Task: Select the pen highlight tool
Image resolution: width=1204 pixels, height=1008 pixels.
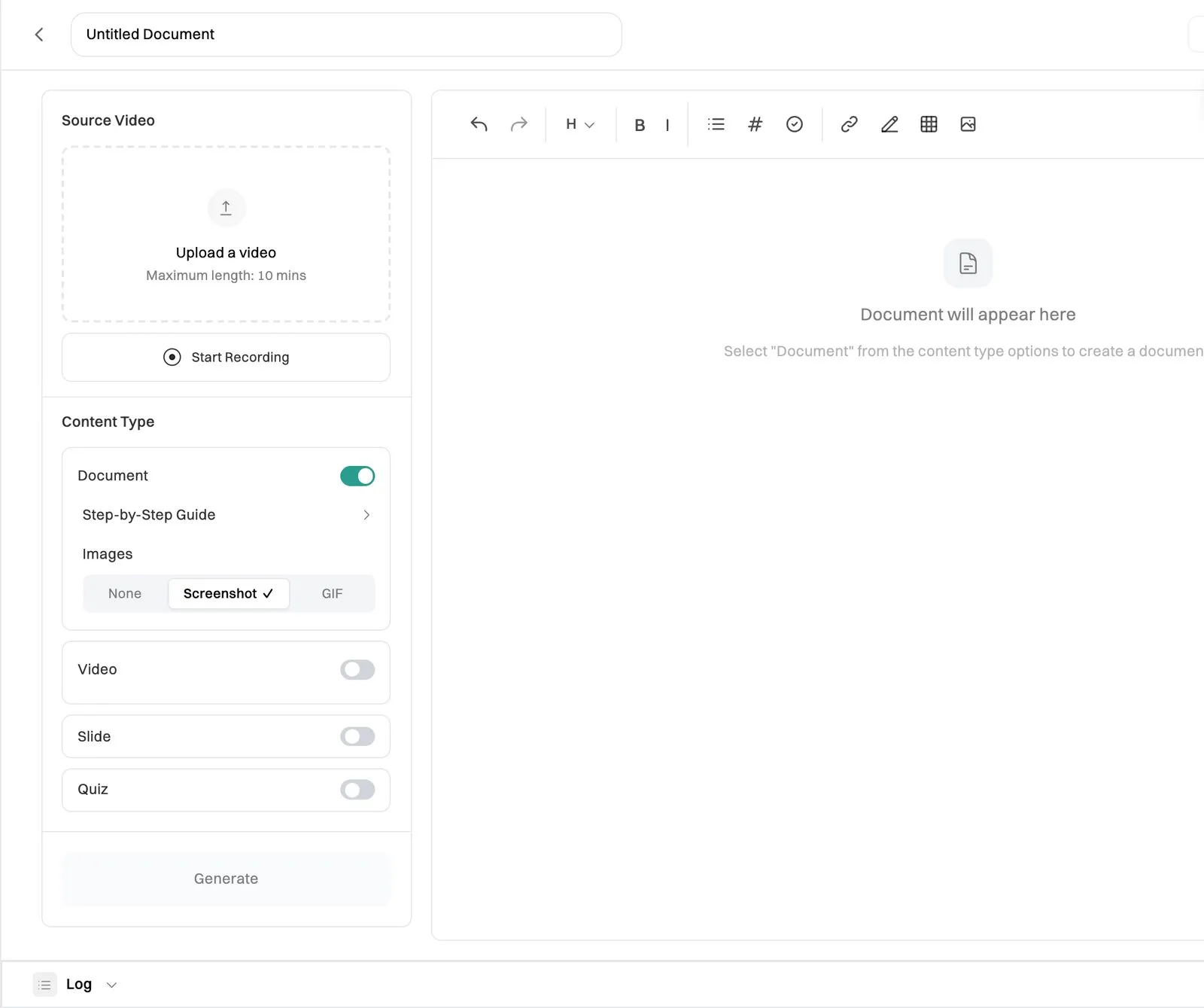Action: pos(889,124)
